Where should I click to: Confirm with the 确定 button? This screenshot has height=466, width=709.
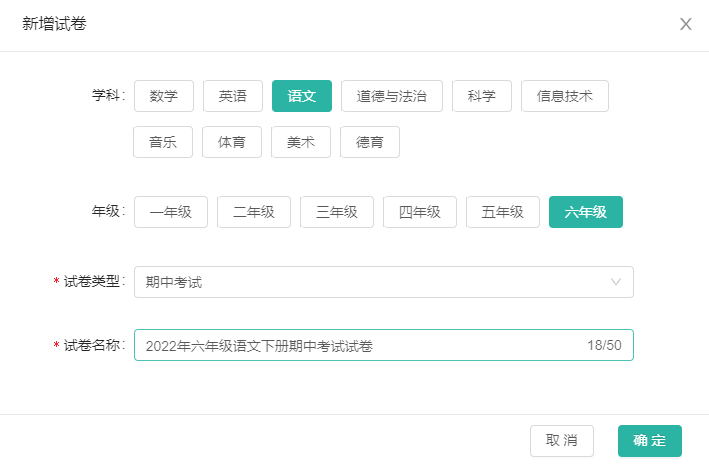tap(650, 441)
